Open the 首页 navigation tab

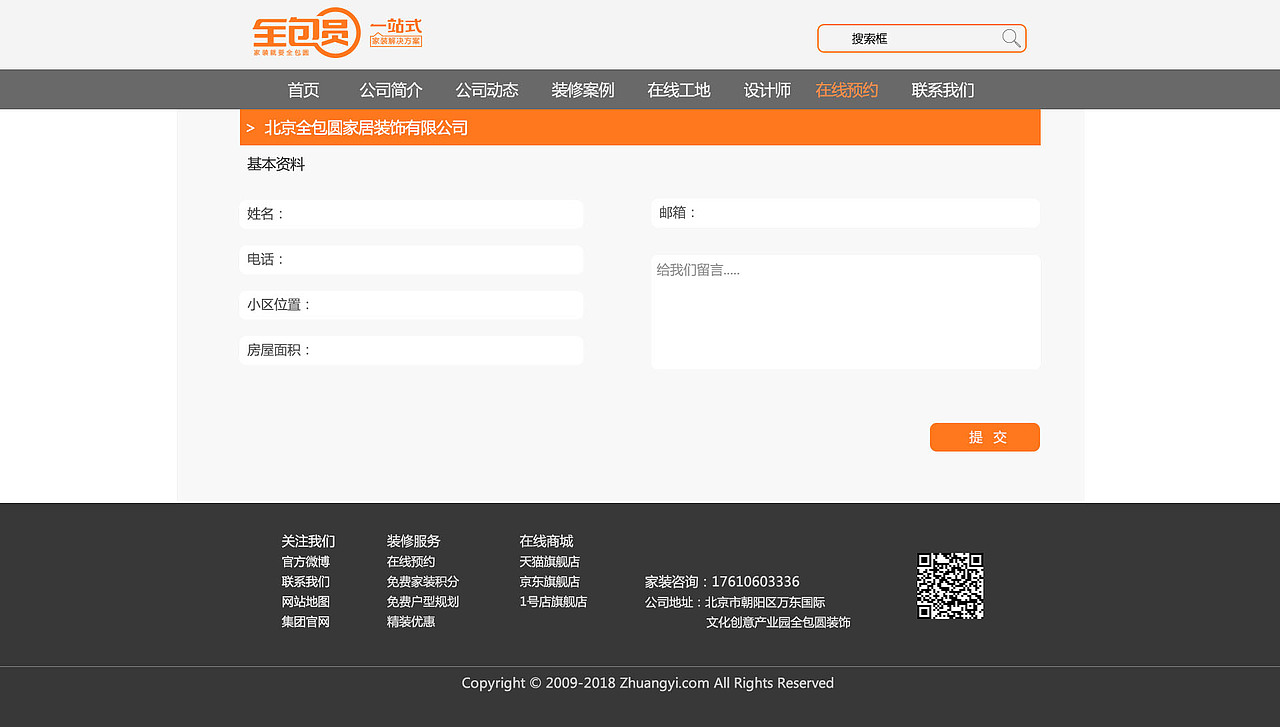[303, 90]
